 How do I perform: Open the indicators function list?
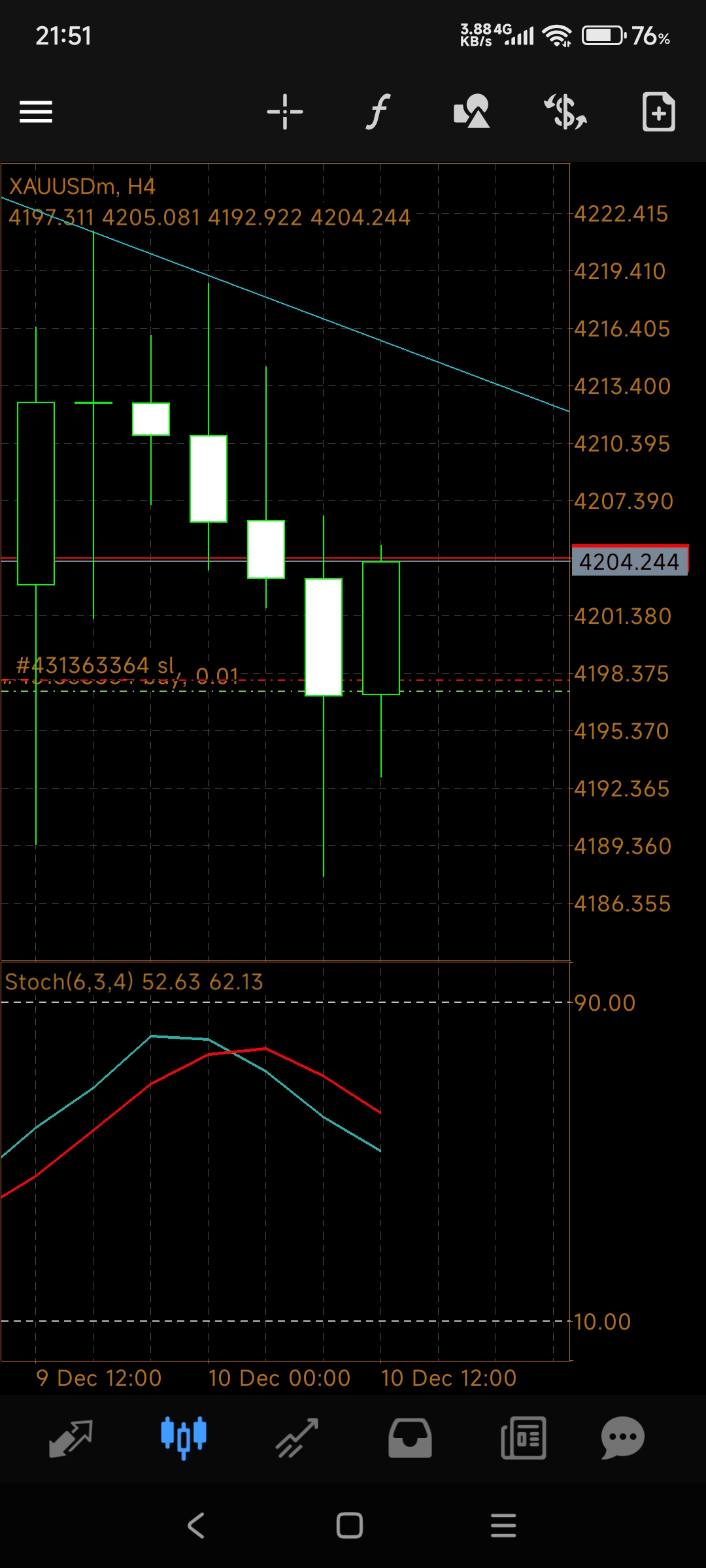tap(378, 112)
